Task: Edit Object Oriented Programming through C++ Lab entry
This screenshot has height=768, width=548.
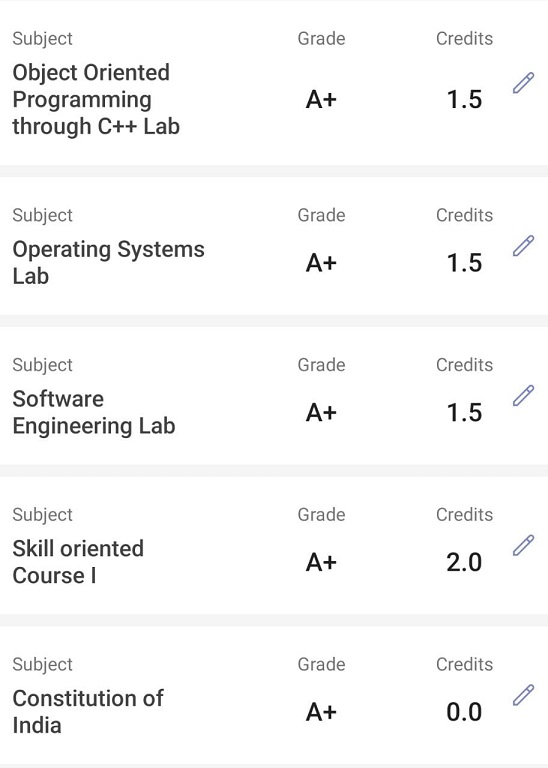Action: click(523, 82)
